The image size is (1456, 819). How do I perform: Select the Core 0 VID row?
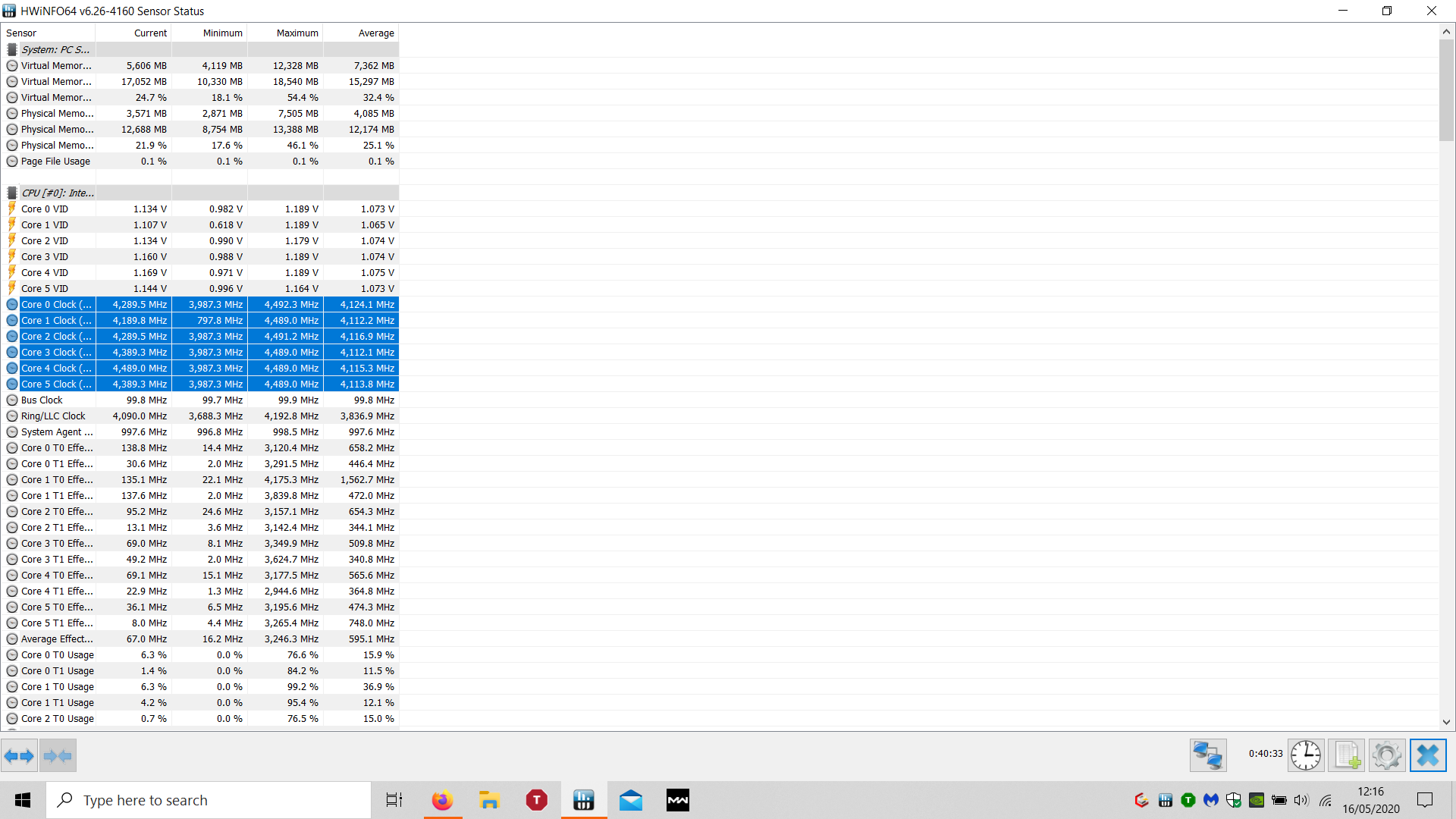pyautogui.click(x=200, y=209)
